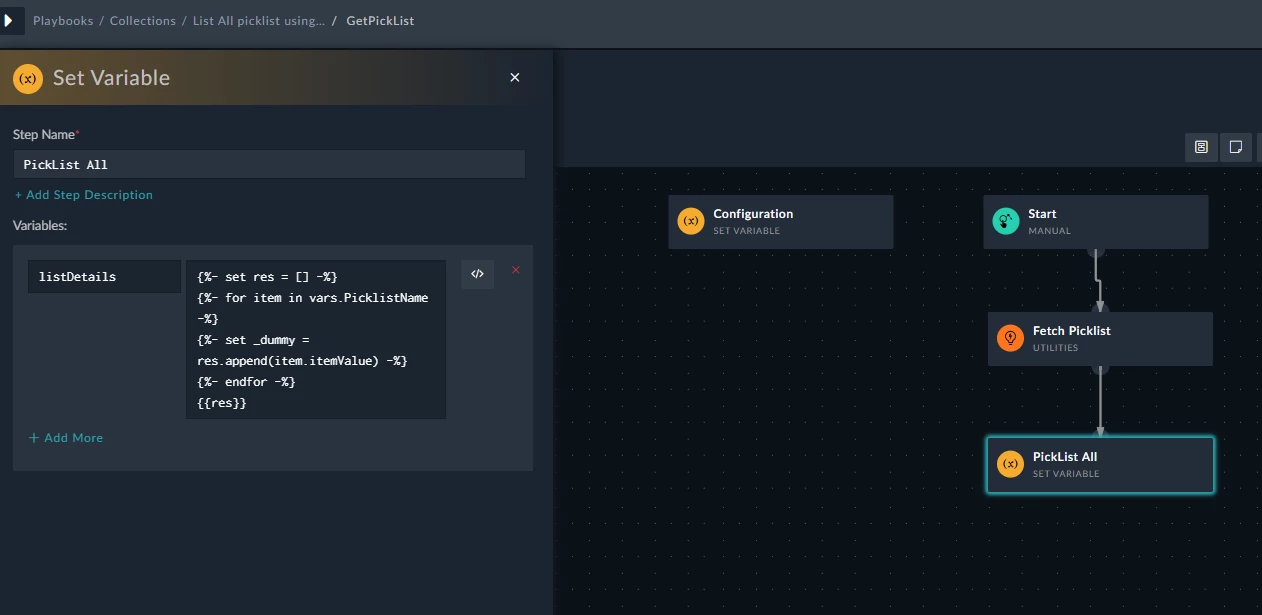Edit the Step Name field

click(x=269, y=164)
